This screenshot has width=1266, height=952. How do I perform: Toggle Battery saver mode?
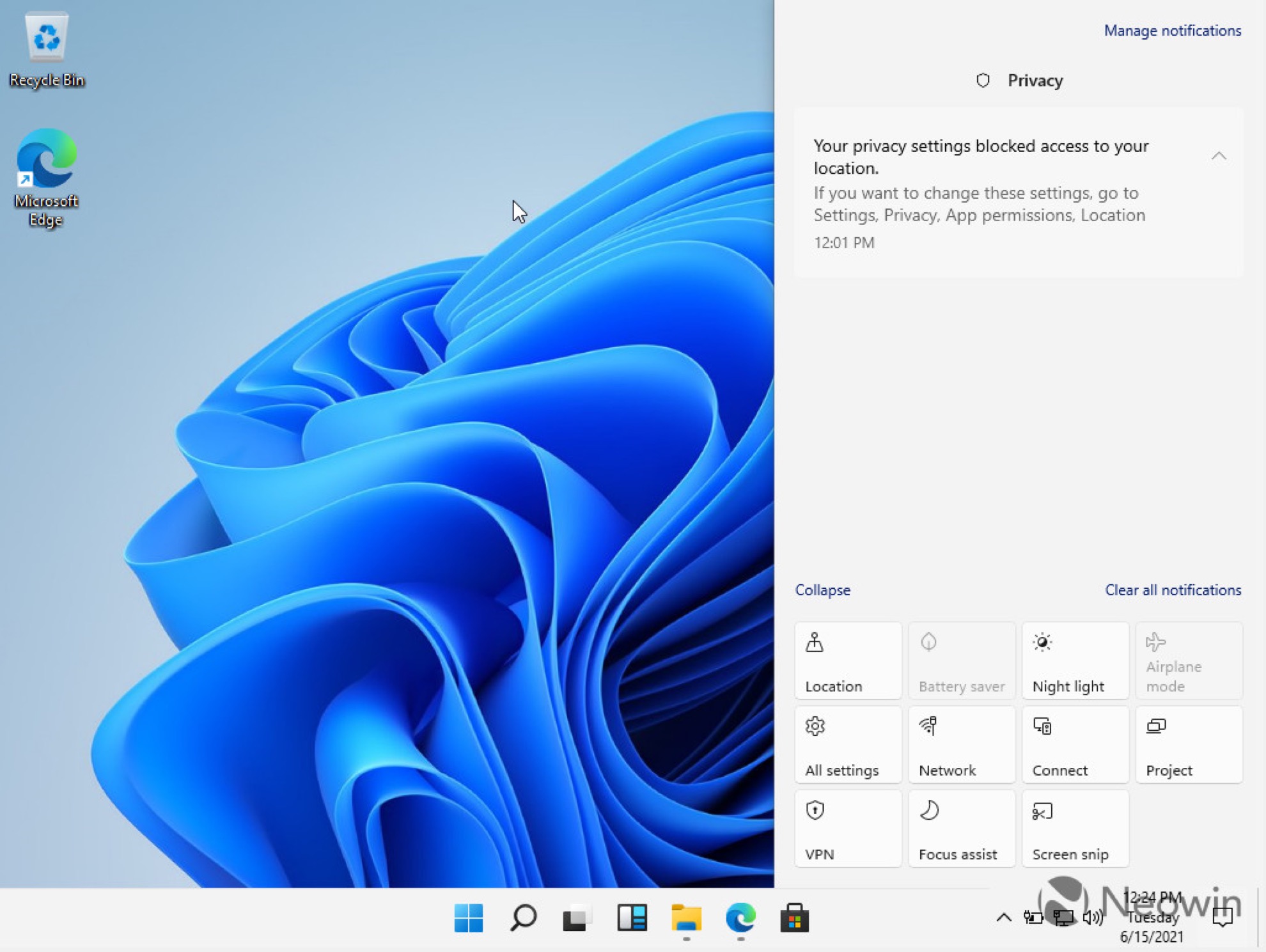click(961, 660)
